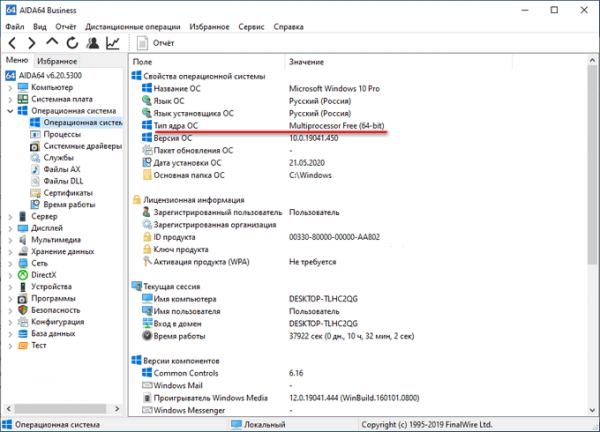
Task: Open the Файл menu
Action: click(15, 27)
